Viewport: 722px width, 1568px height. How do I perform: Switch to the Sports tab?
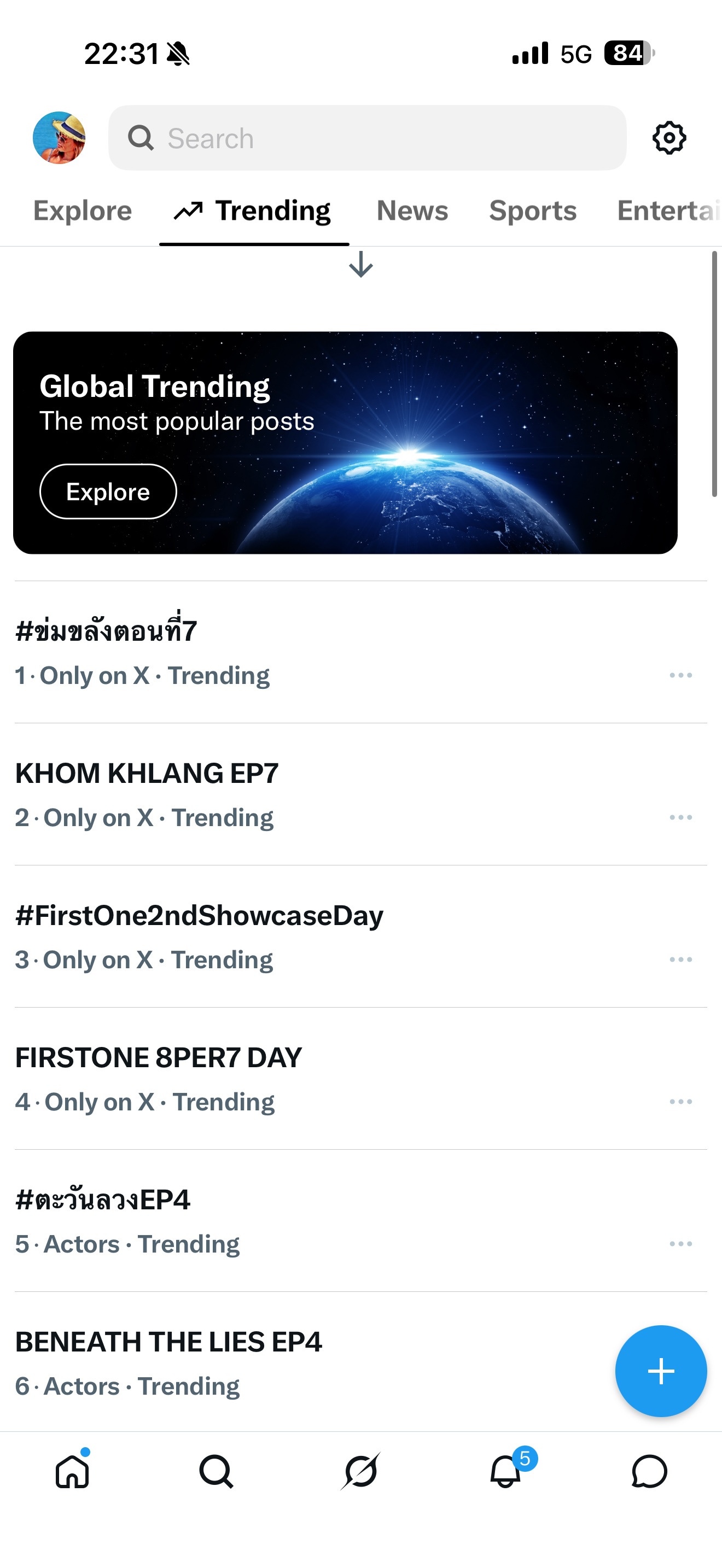click(533, 210)
